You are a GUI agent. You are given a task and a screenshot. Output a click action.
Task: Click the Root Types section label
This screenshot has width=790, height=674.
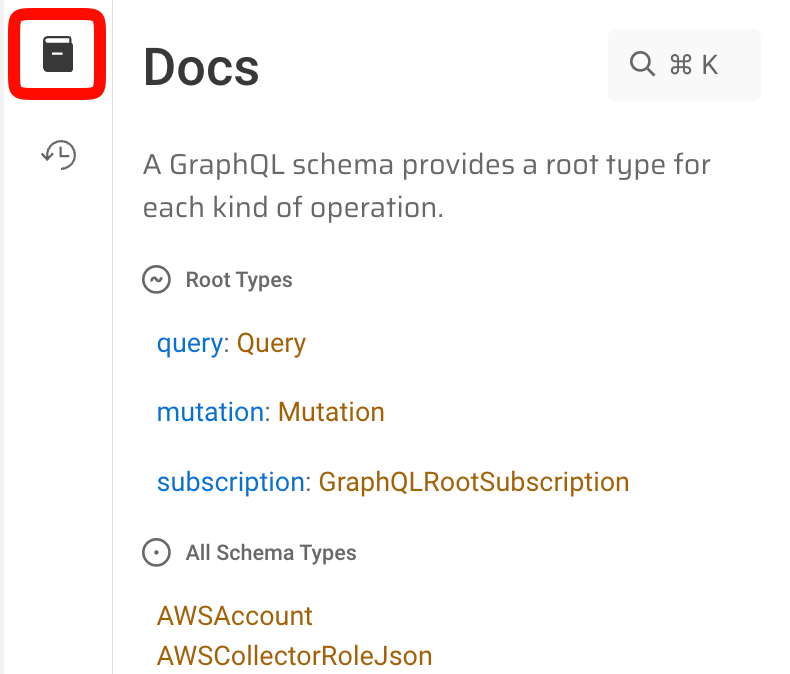click(x=239, y=280)
